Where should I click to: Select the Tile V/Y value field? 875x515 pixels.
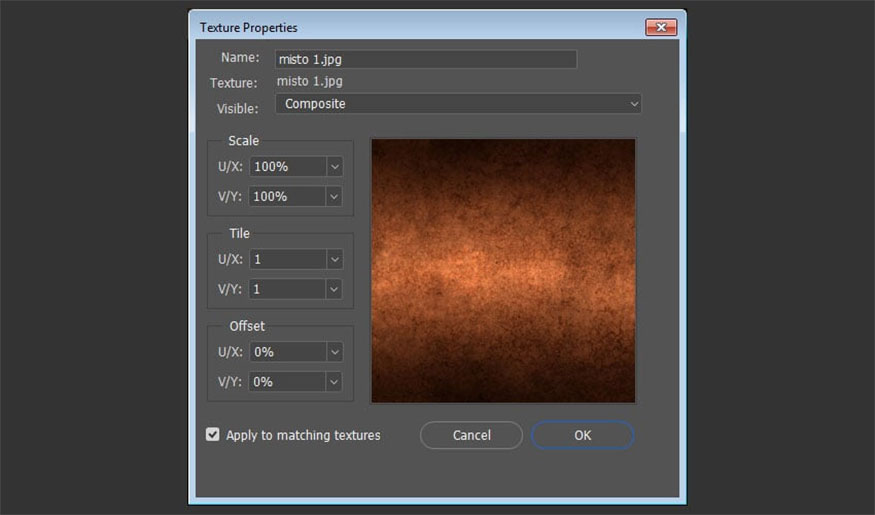click(x=287, y=289)
